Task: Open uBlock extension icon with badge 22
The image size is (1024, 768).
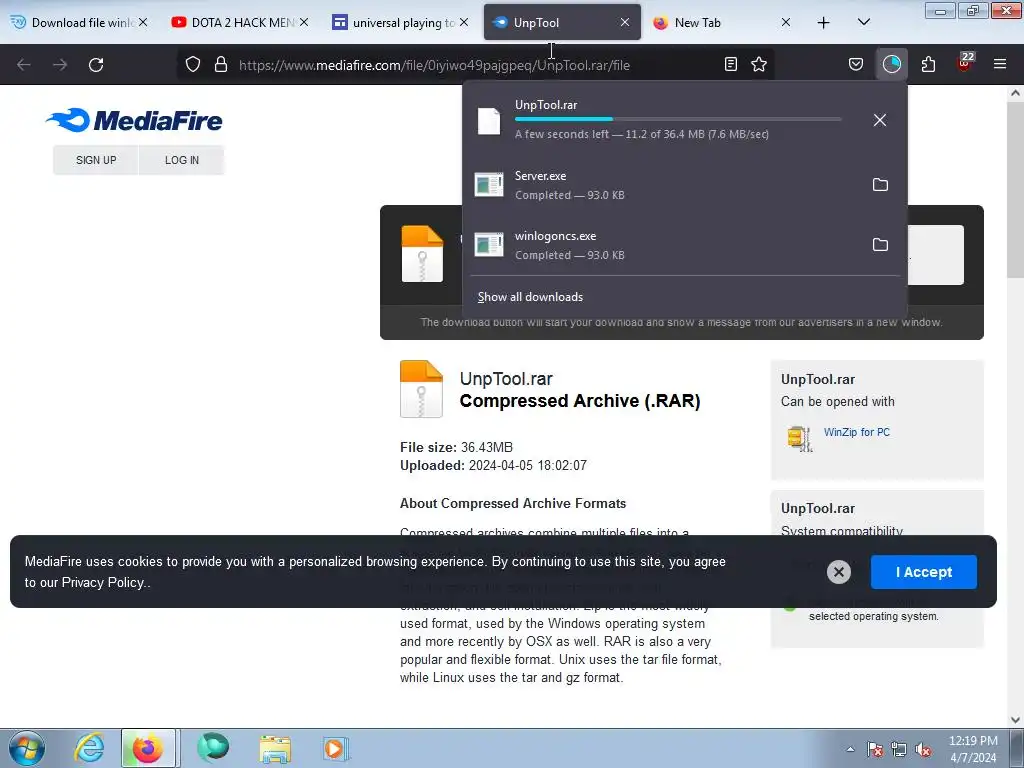Action: [965, 63]
